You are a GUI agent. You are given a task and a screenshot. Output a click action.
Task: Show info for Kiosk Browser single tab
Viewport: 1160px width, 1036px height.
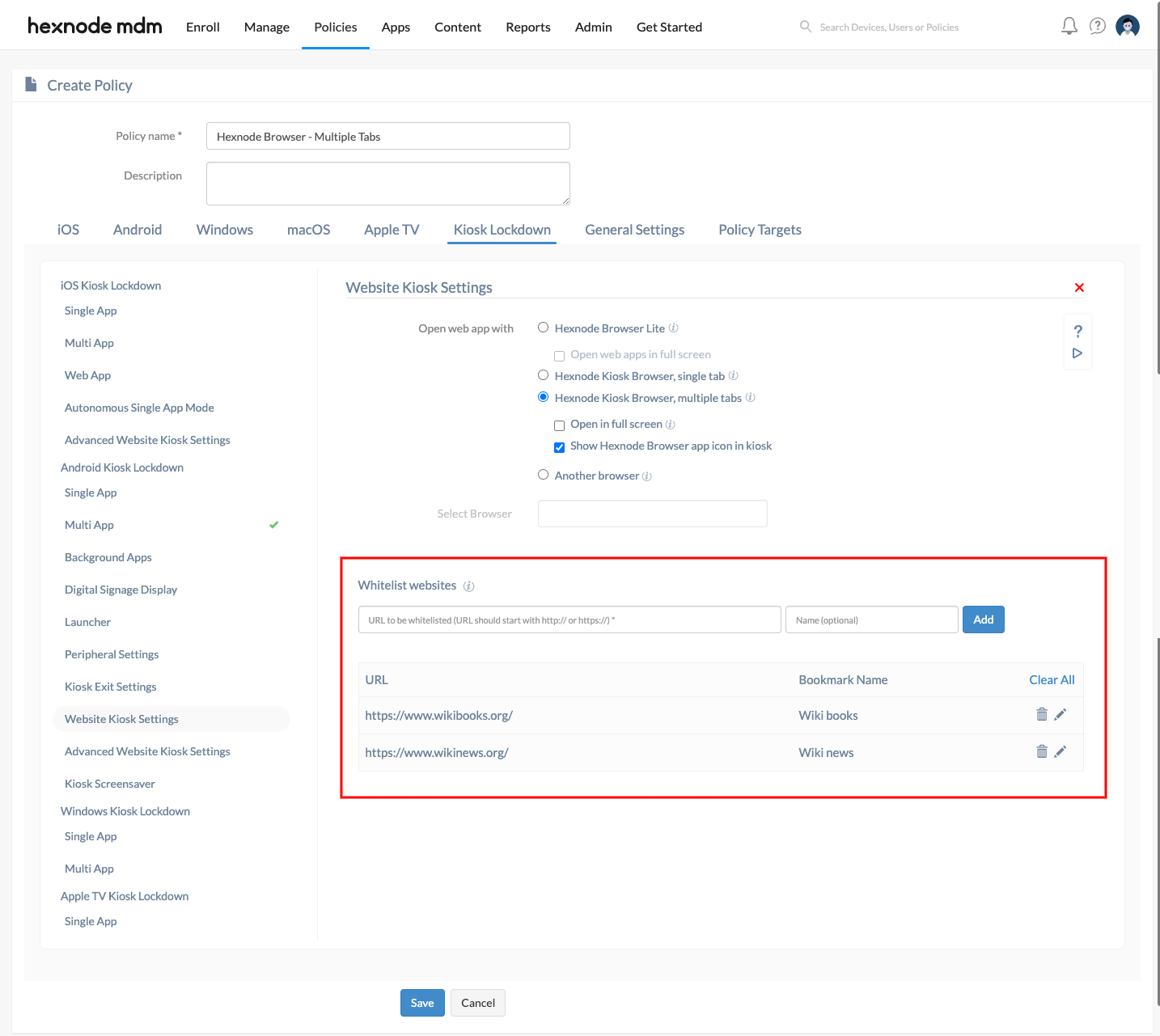tap(734, 375)
